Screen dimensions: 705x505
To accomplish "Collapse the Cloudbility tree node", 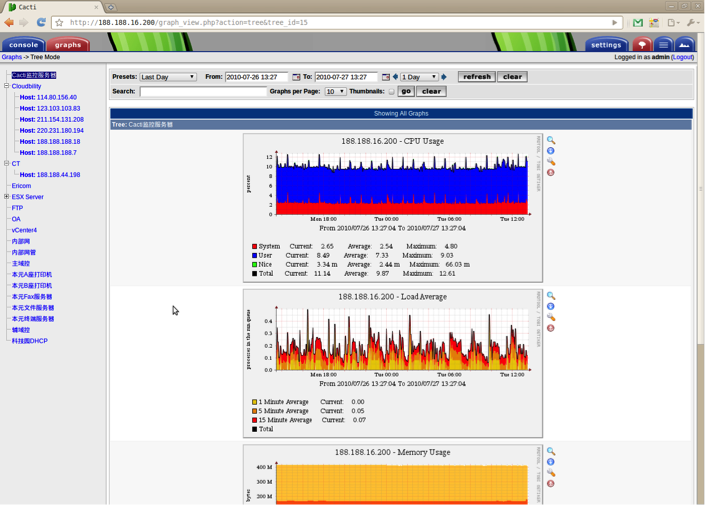I will click(7, 85).
